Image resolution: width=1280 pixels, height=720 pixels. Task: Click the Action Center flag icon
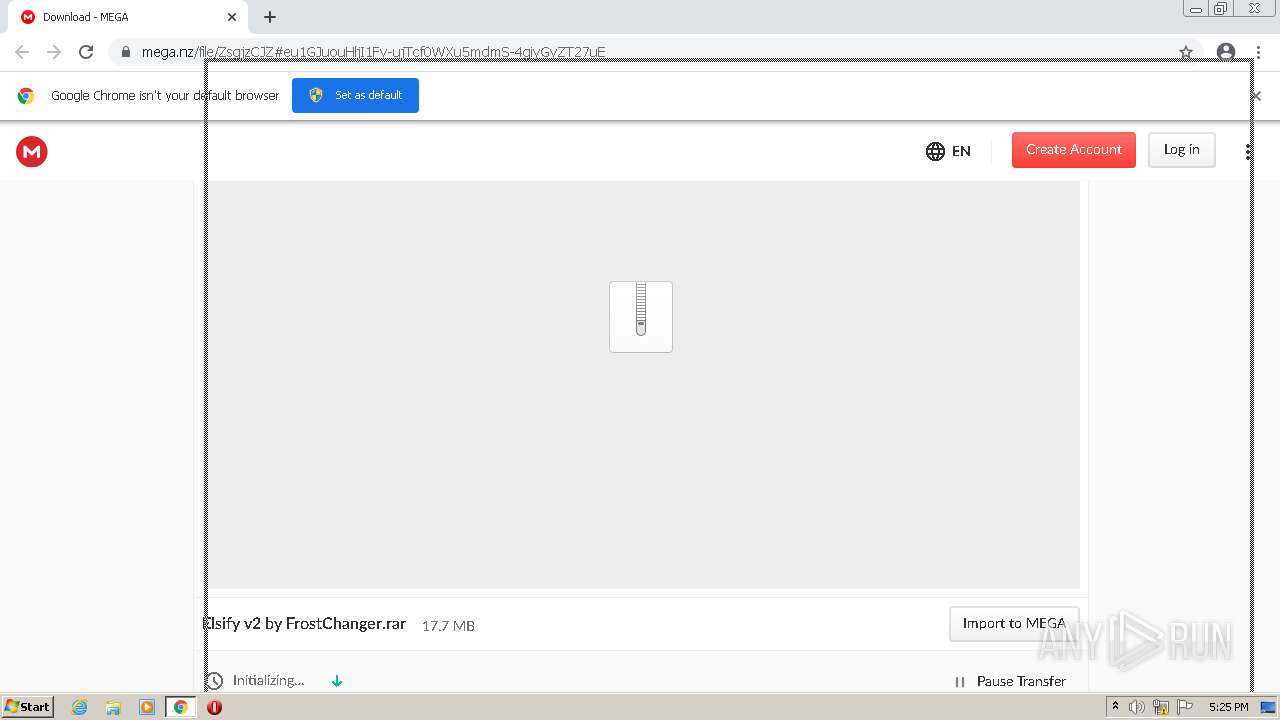coord(1185,707)
